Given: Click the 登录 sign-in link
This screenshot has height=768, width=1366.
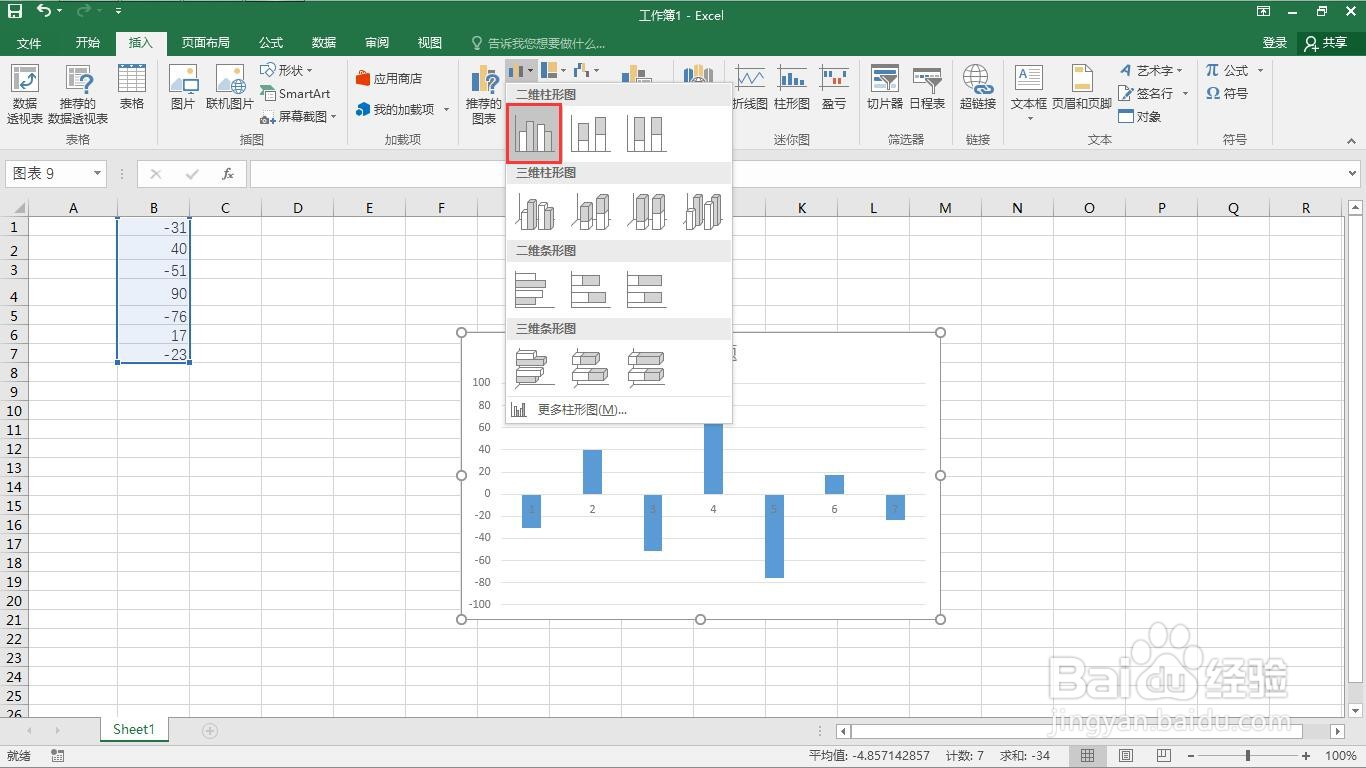Looking at the screenshot, I should coord(1275,43).
